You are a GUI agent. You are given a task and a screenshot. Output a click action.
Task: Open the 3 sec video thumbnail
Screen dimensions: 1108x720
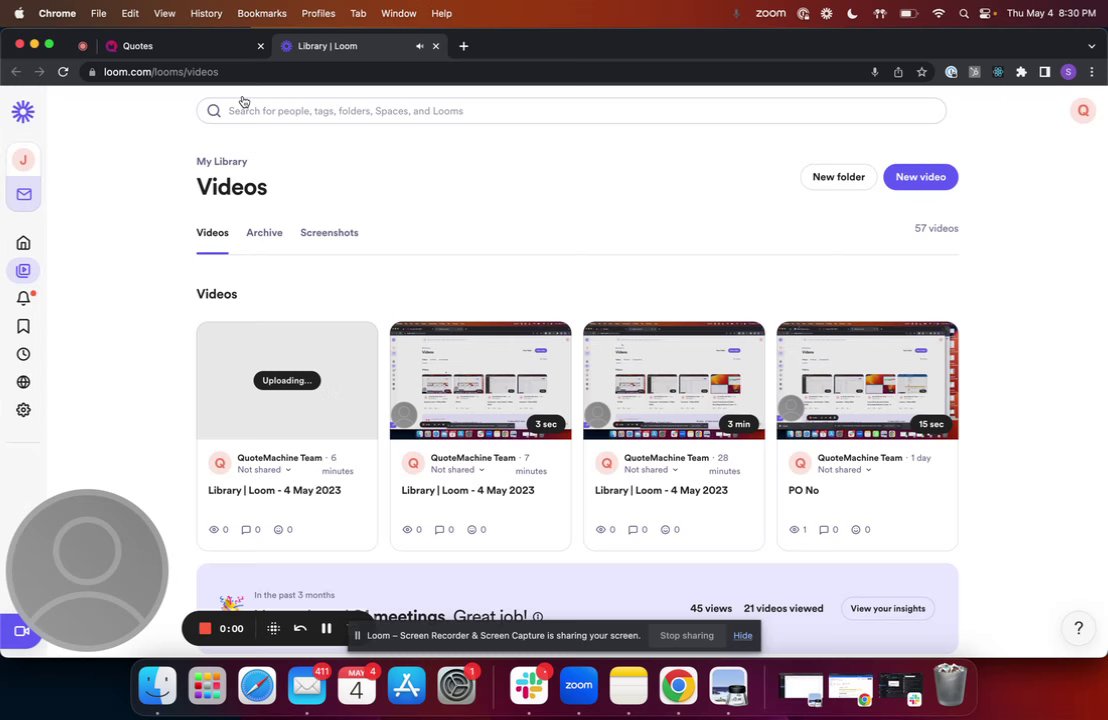point(481,381)
